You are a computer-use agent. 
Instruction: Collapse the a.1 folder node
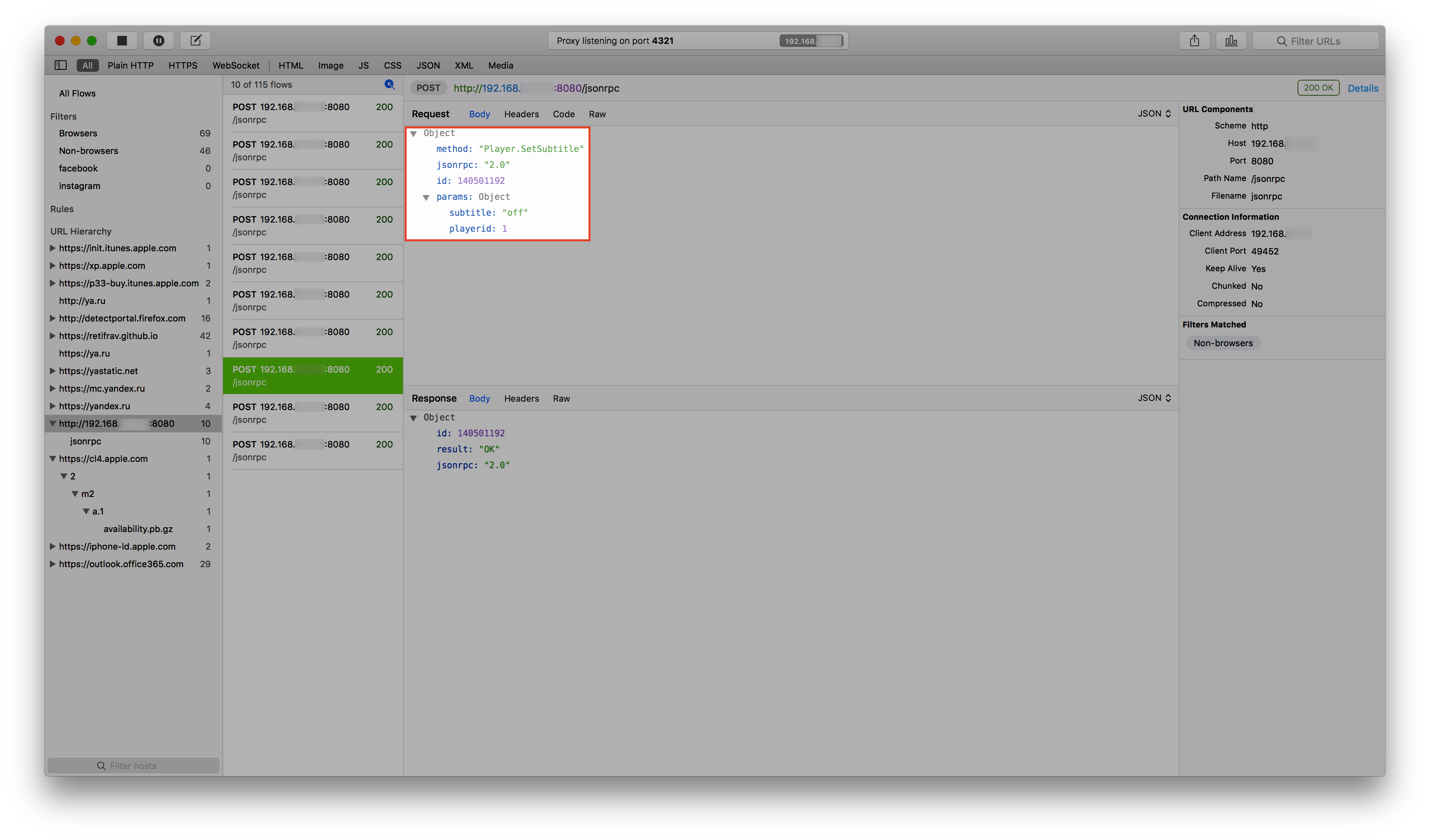tap(86, 512)
